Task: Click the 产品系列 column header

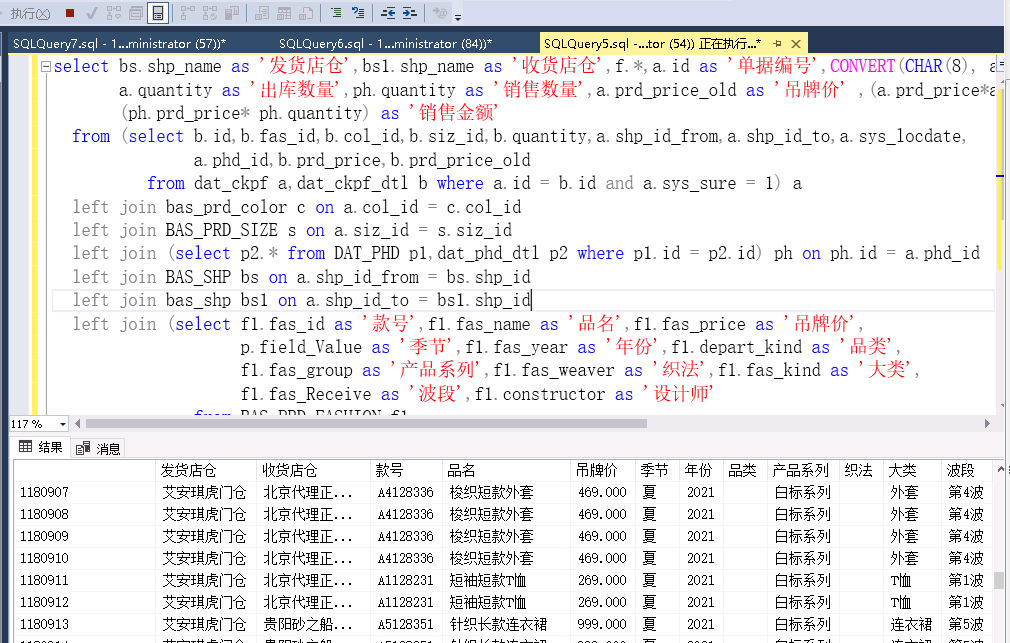Action: (x=801, y=470)
